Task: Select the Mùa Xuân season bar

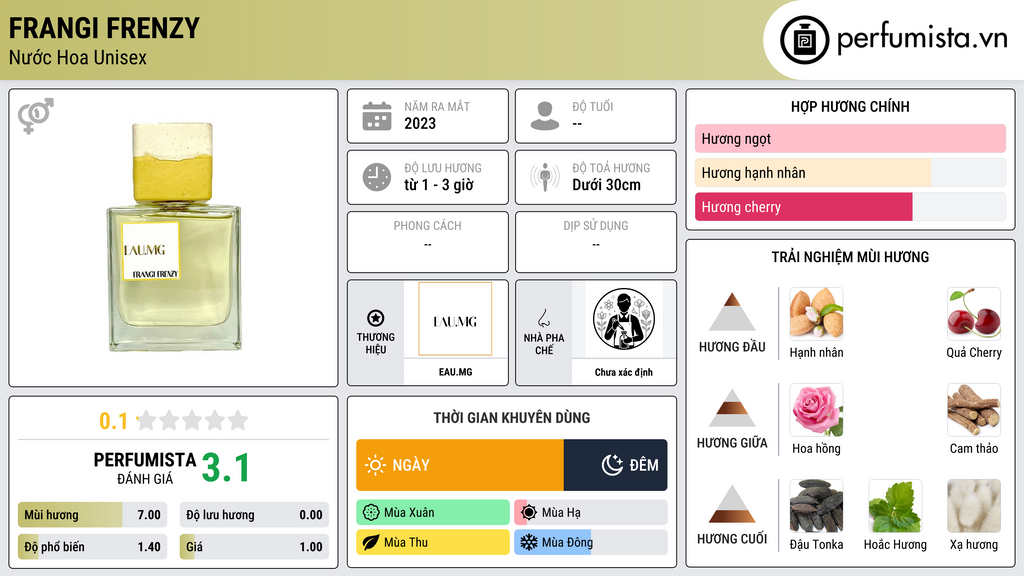Action: [x=433, y=513]
